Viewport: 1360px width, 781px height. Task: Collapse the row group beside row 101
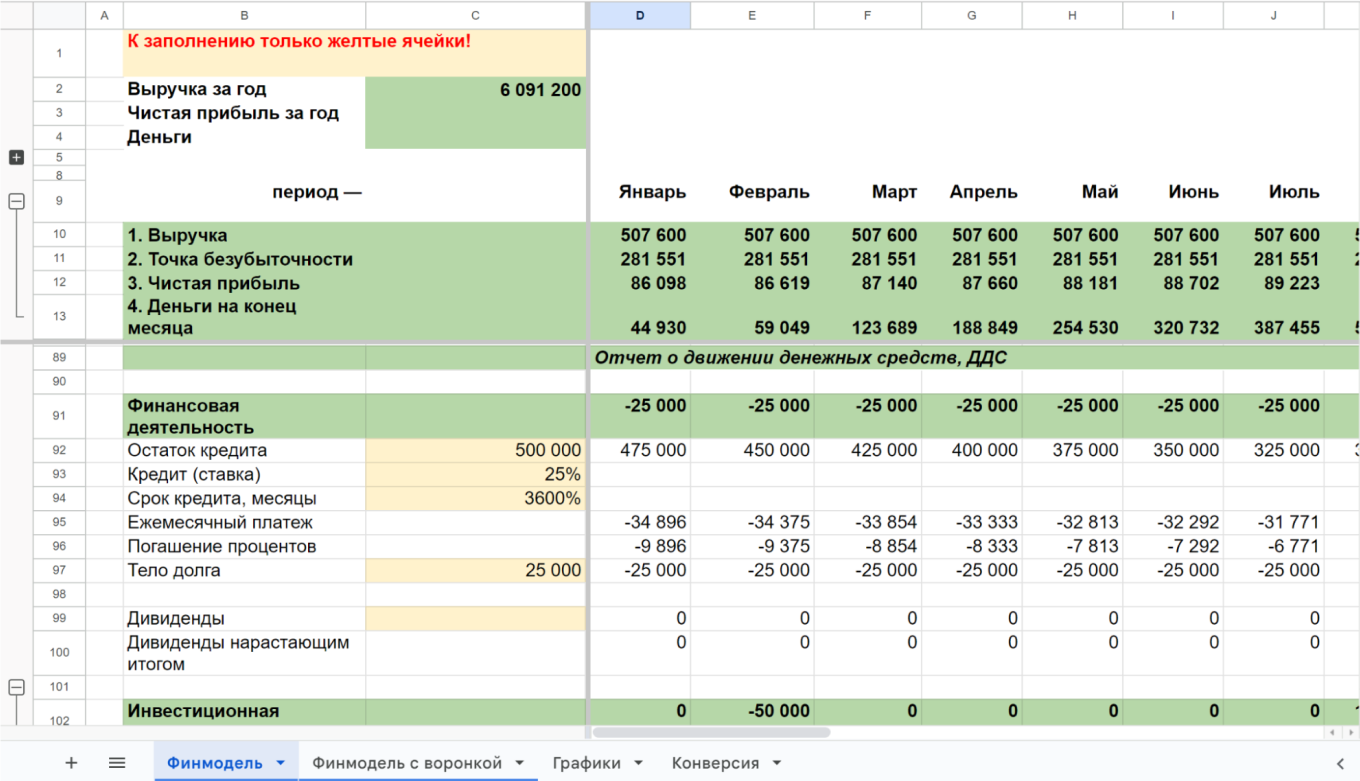coord(16,687)
